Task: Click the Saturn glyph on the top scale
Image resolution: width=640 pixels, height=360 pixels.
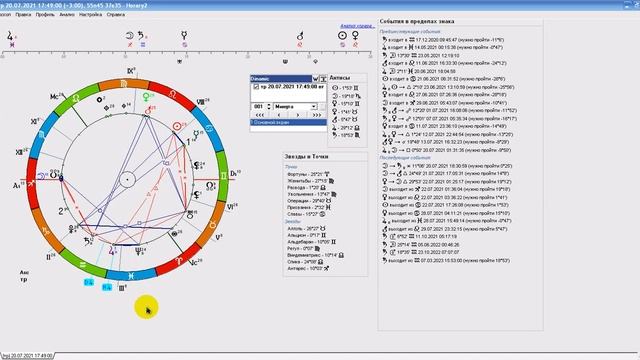Action: pos(141,36)
